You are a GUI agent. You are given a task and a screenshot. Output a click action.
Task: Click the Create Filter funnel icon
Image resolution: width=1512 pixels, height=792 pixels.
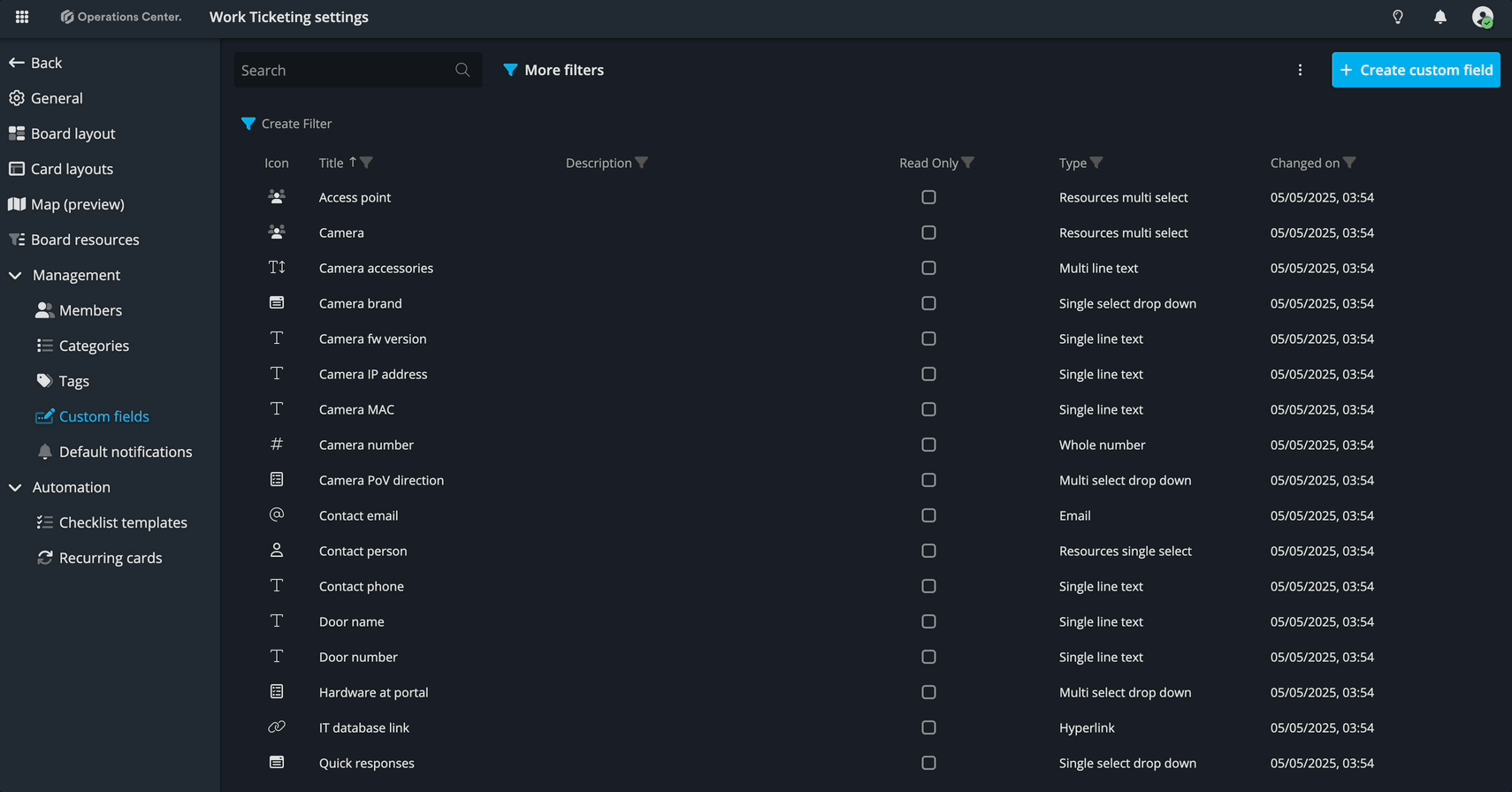[248, 124]
